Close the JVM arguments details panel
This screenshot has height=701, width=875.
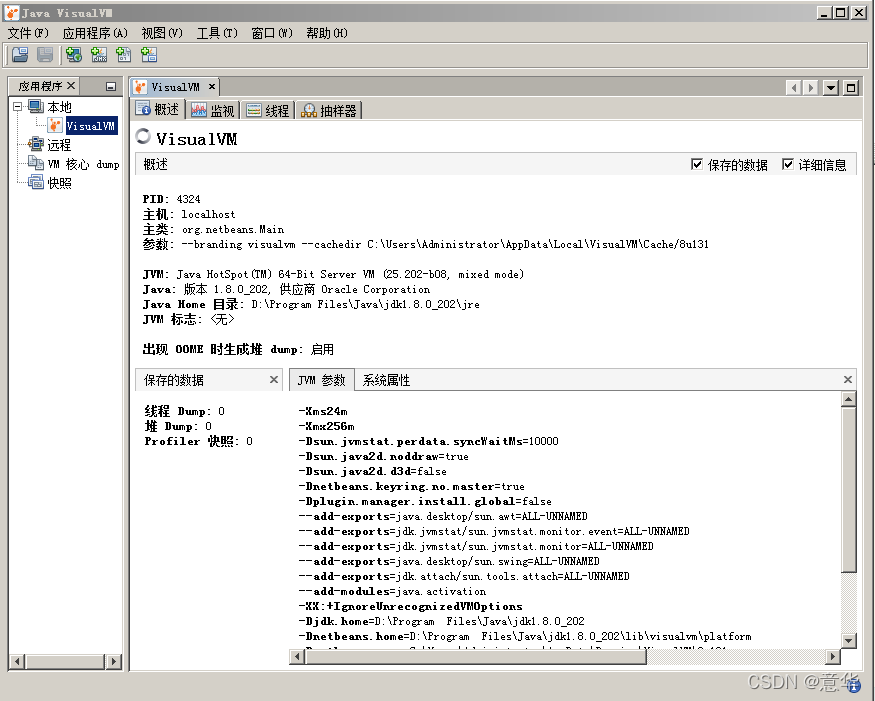pyautogui.click(x=848, y=380)
